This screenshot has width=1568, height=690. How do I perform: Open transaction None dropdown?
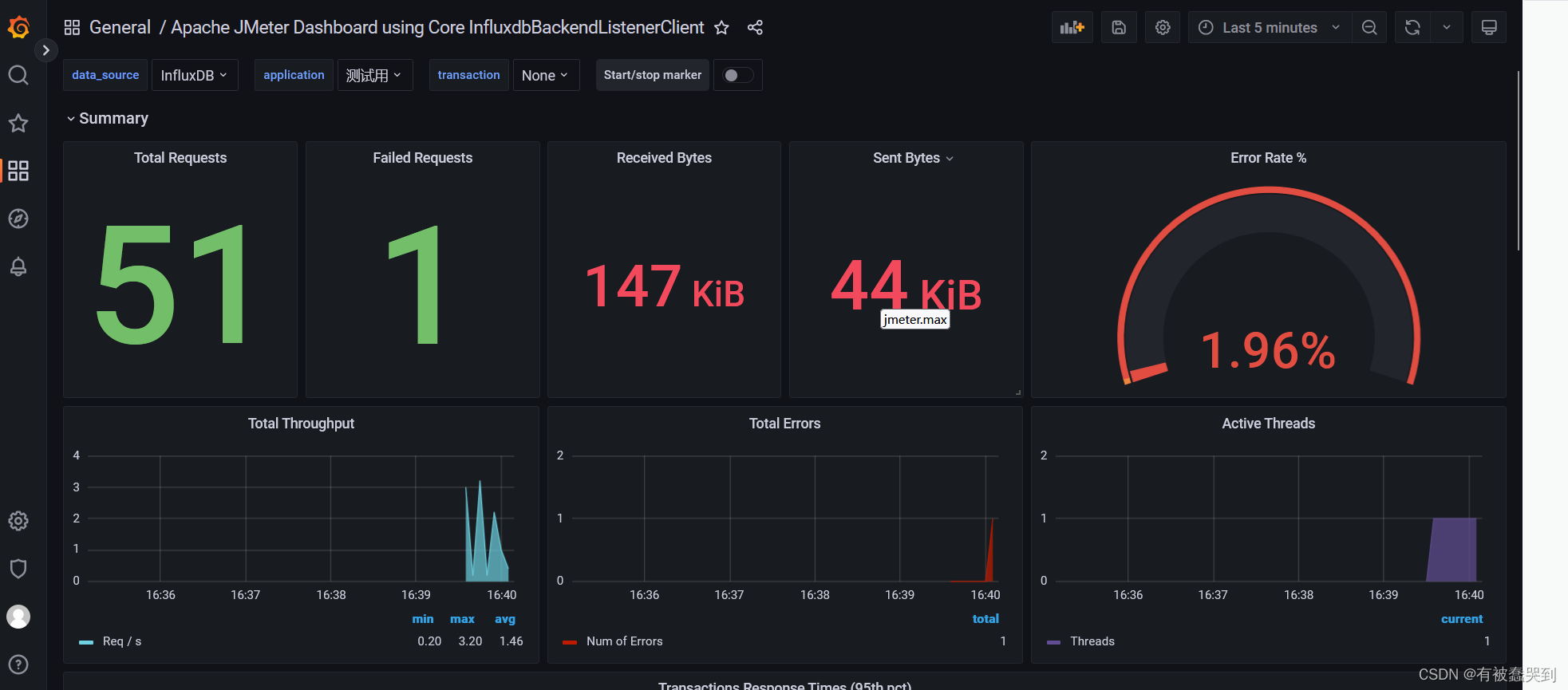[546, 75]
